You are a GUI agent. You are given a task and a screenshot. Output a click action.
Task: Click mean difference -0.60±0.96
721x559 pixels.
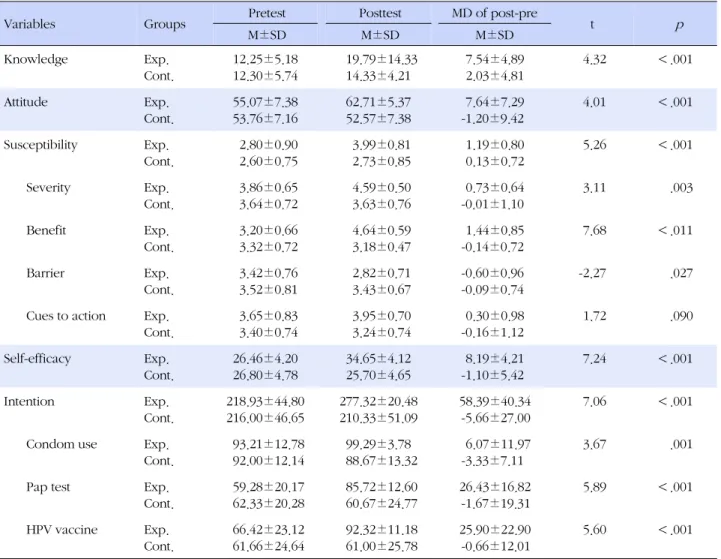492,273
